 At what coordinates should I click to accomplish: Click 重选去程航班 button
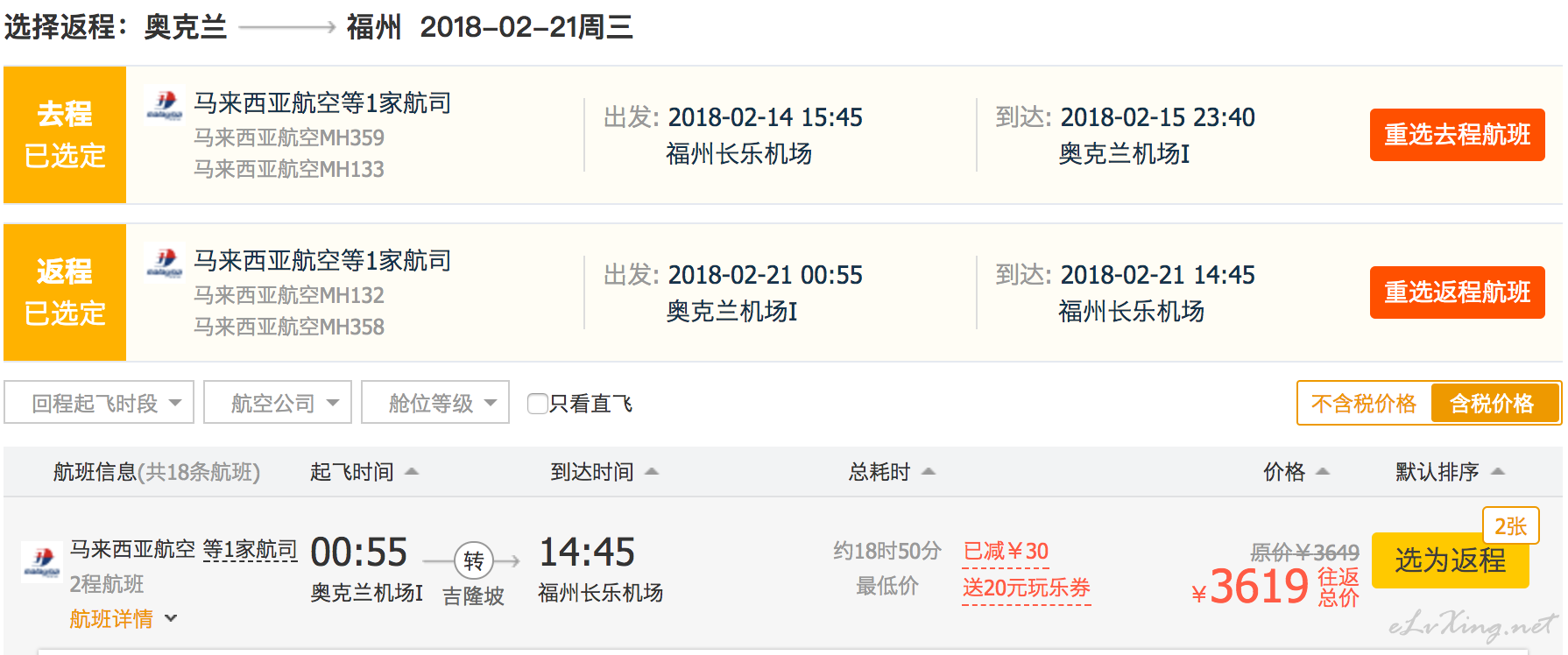tap(1458, 135)
